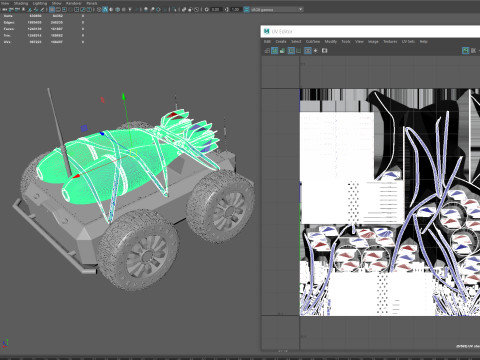Image resolution: width=480 pixels, height=360 pixels.
Task: Open the viewport Shading menu
Action: 21,3
